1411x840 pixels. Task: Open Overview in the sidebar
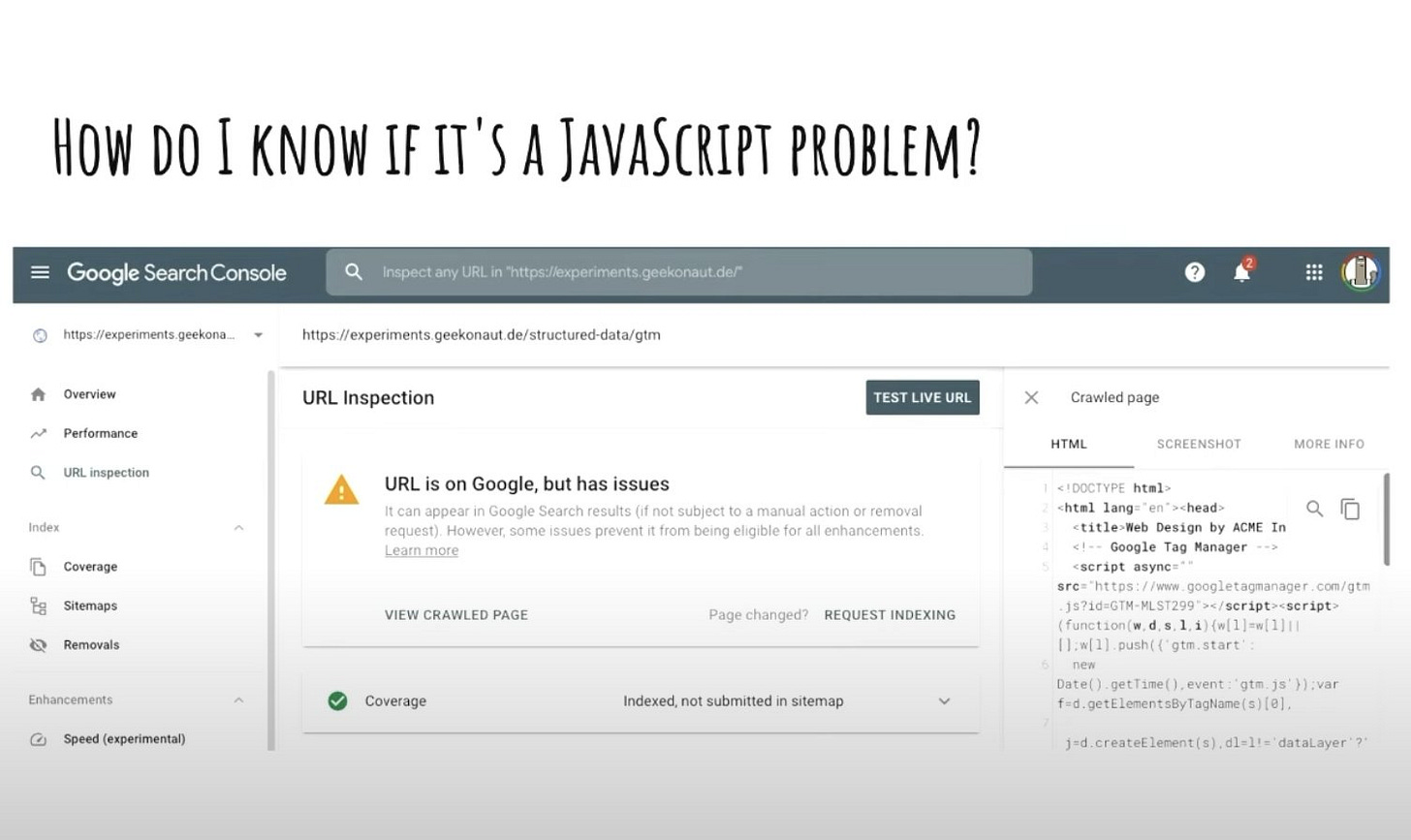(89, 394)
